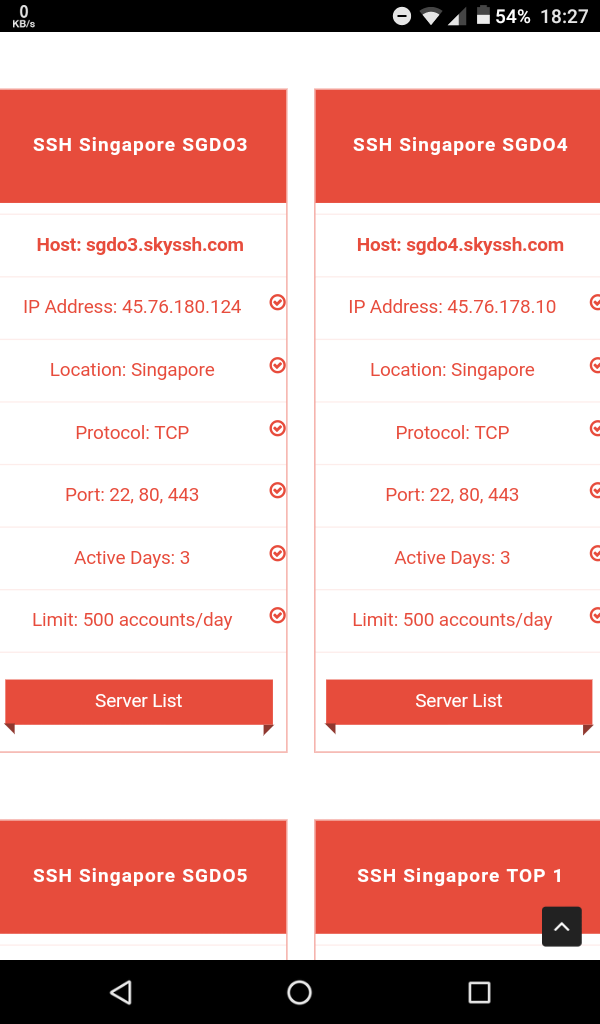The height and width of the screenshot is (1024, 600).
Task: Tap the recent apps square icon
Action: [479, 992]
